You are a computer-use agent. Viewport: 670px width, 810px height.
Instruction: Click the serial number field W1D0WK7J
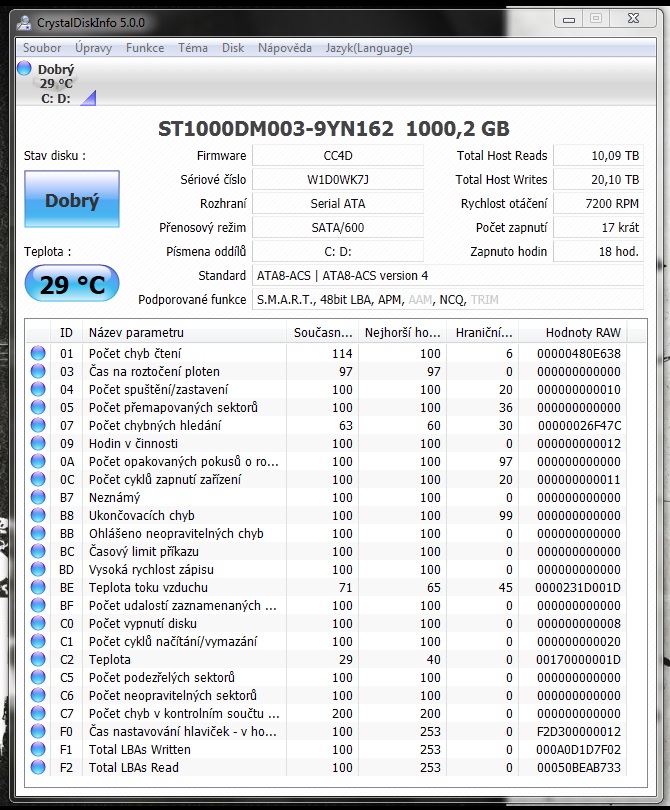[338, 180]
